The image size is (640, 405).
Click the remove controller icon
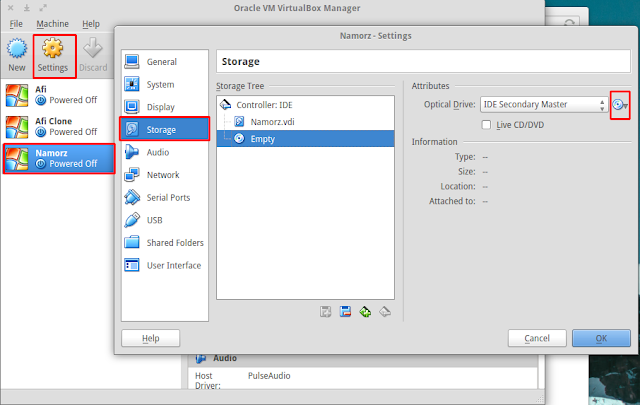click(385, 312)
